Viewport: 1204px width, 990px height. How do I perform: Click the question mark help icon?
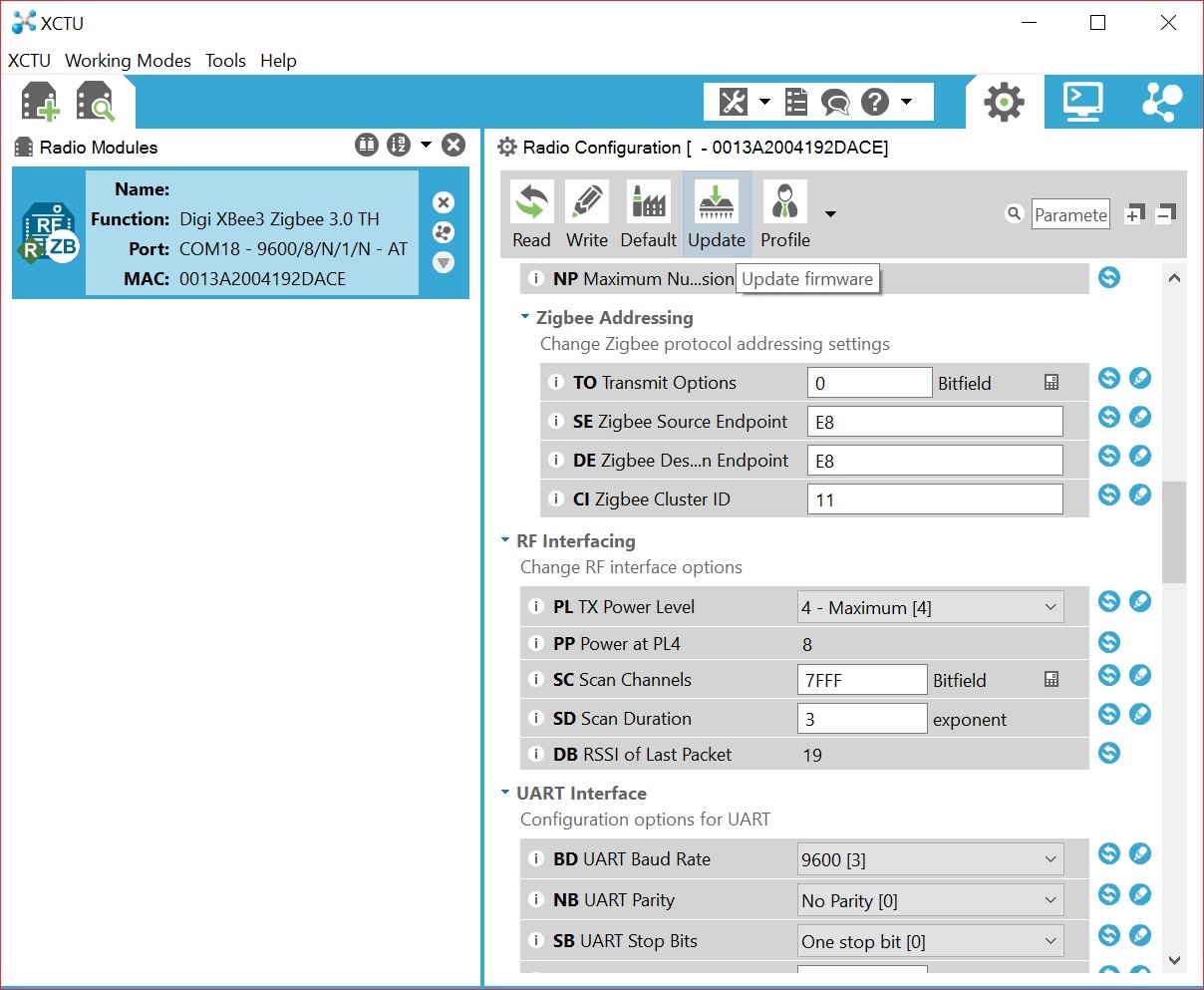click(x=874, y=102)
